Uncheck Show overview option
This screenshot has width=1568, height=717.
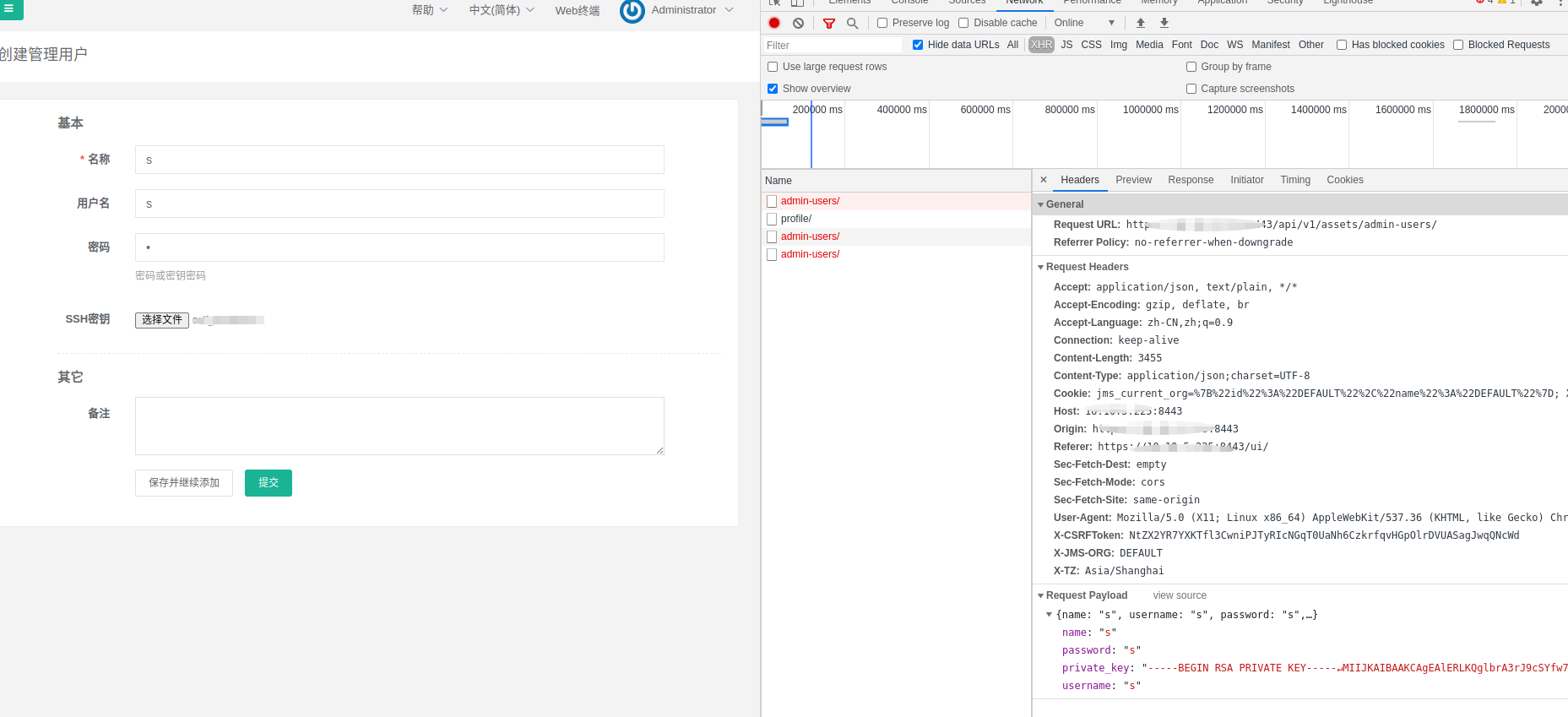click(773, 89)
